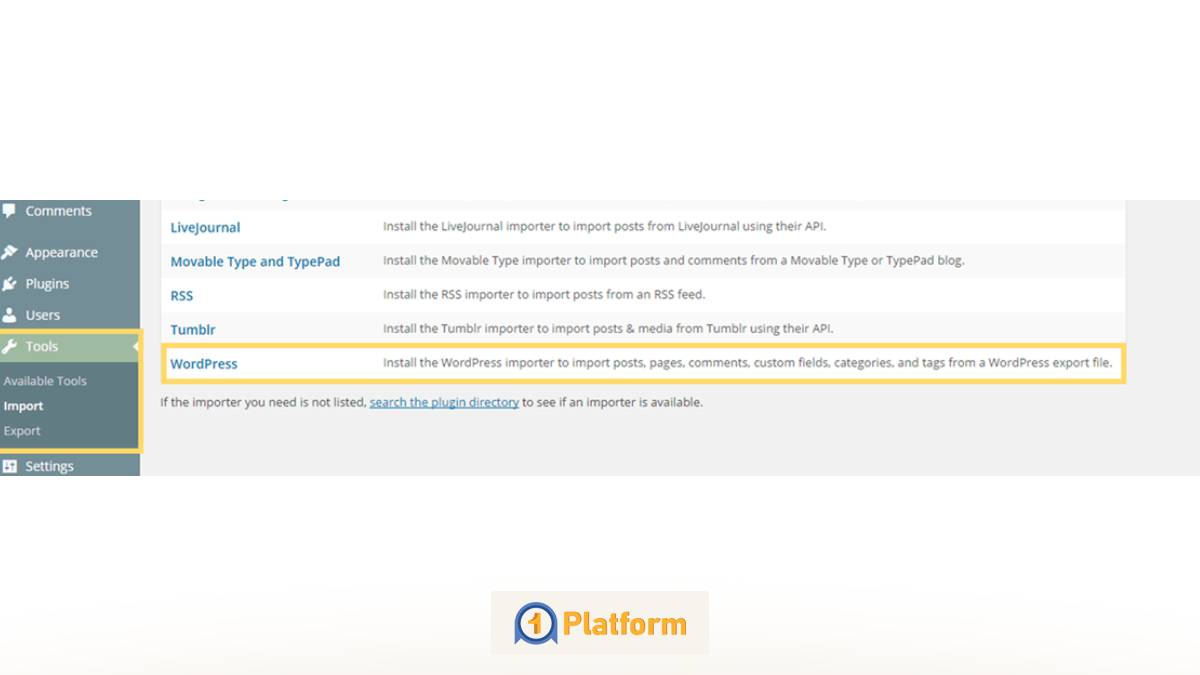Click the 1Platform logo badge
The width and height of the screenshot is (1200, 675).
coord(600,623)
